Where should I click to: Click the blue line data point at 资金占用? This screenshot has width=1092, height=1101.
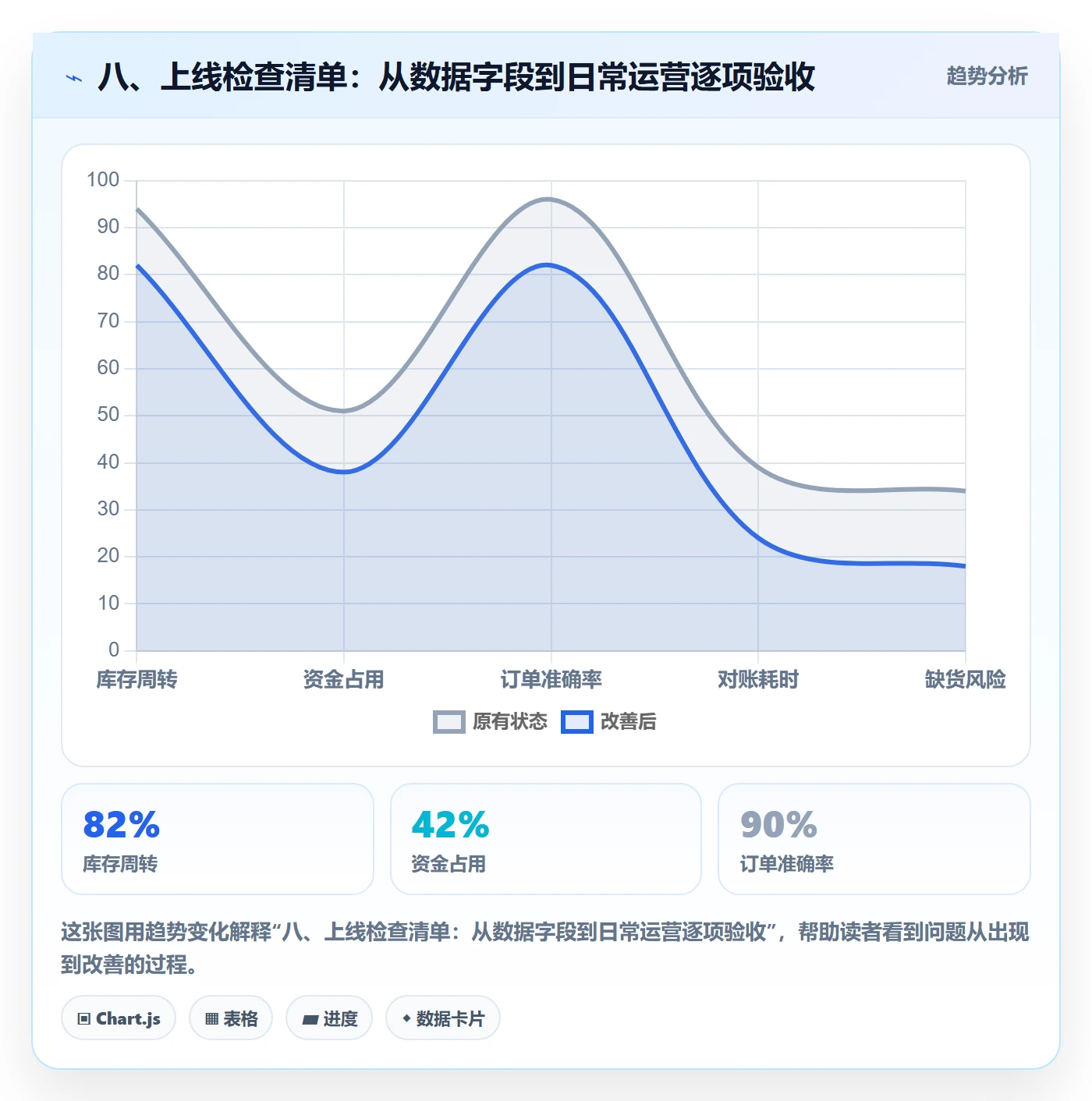pyautogui.click(x=344, y=472)
